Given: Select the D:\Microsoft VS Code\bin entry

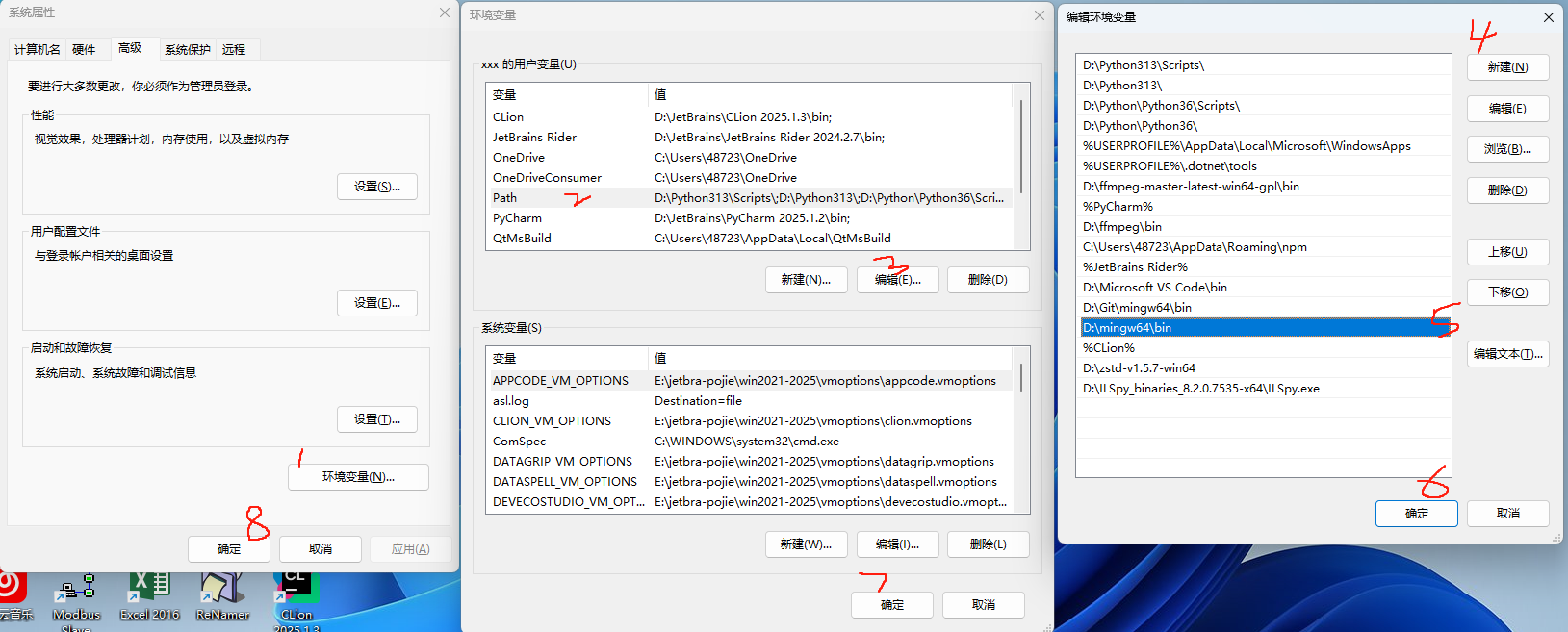Looking at the screenshot, I should tap(1264, 288).
